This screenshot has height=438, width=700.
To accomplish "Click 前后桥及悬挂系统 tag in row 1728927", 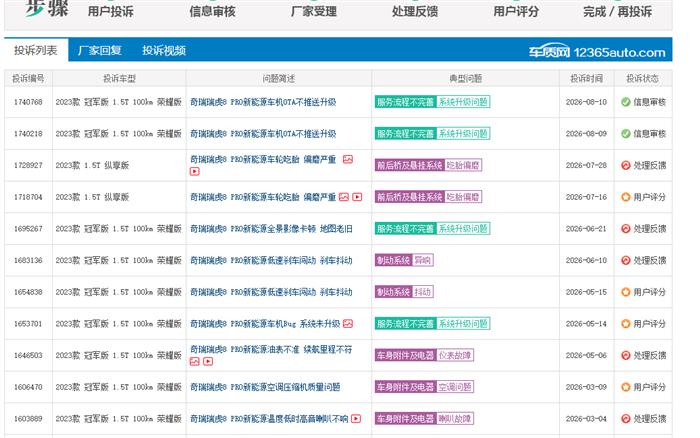I will click(x=409, y=165).
